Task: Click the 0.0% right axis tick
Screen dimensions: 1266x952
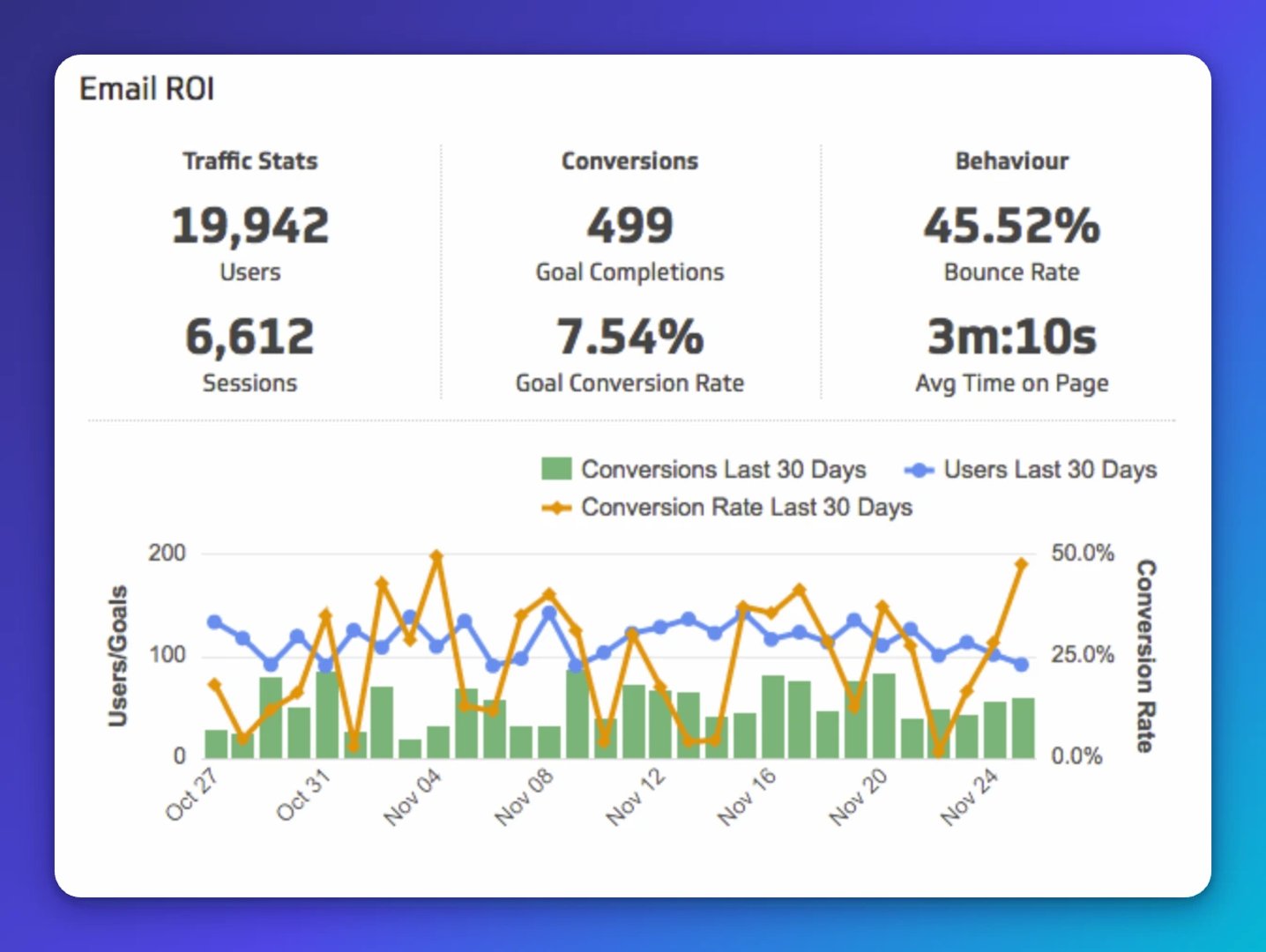Action: coord(1076,756)
